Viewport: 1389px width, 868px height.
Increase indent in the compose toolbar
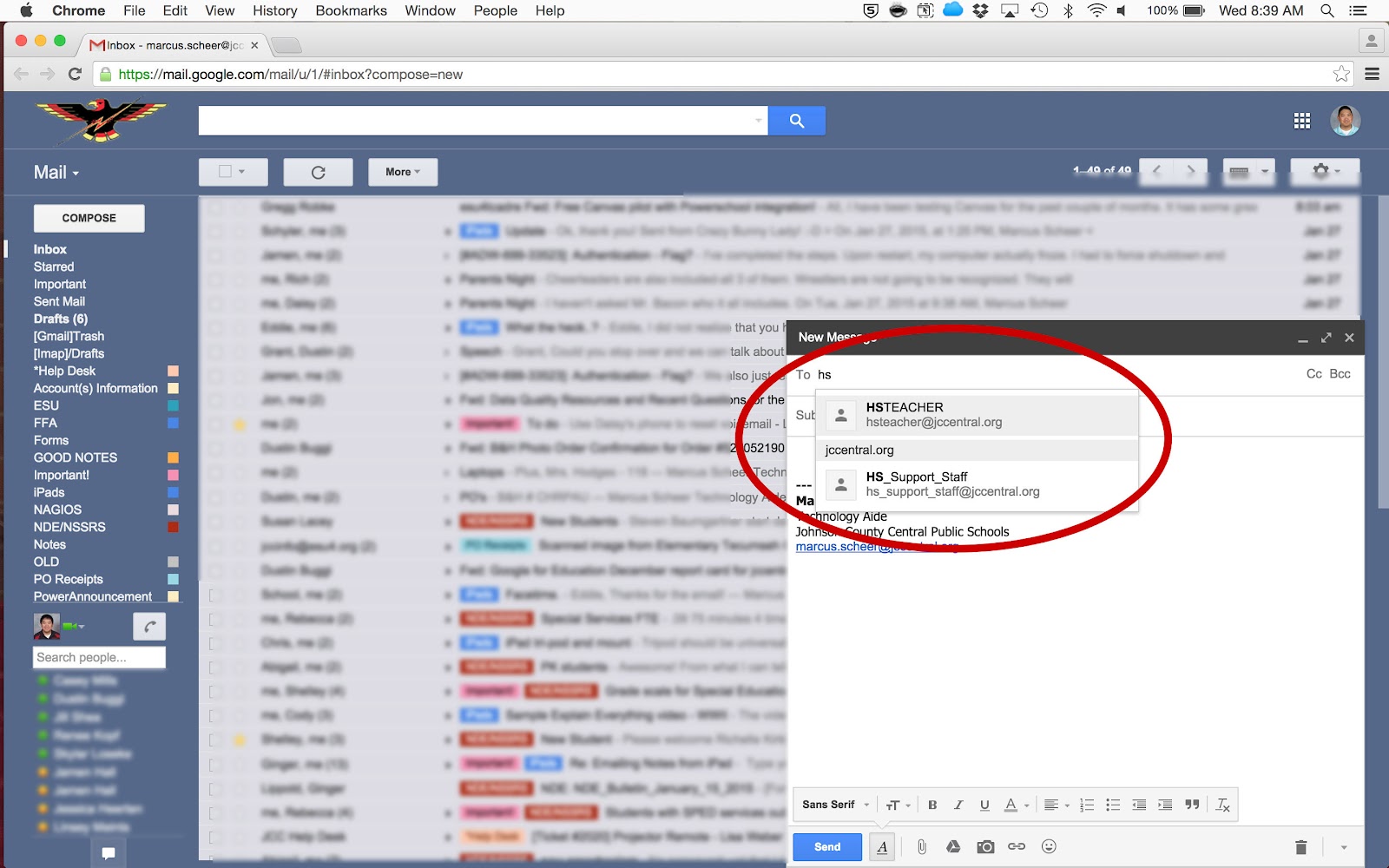[1165, 805]
